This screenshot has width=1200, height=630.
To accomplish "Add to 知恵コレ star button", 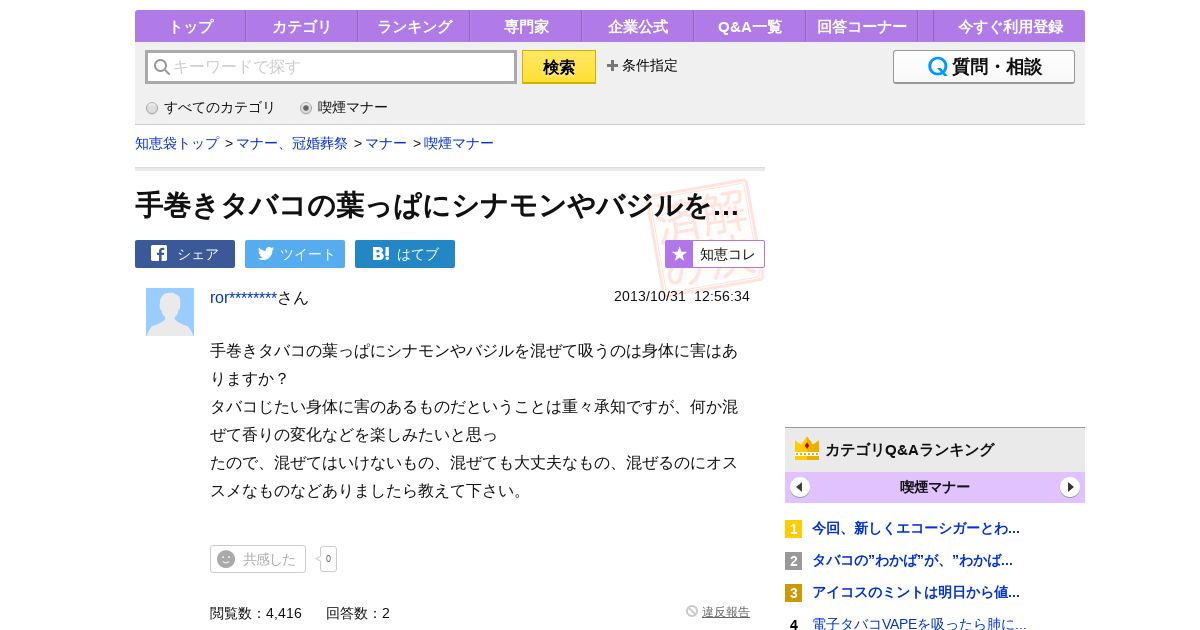I will pos(715,254).
